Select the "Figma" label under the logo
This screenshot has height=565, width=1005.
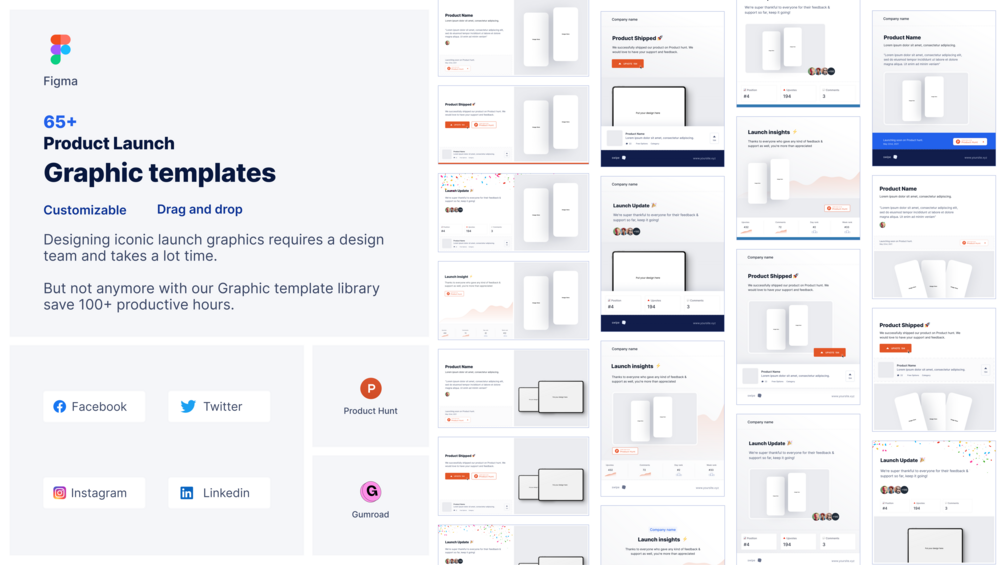click(x=60, y=81)
